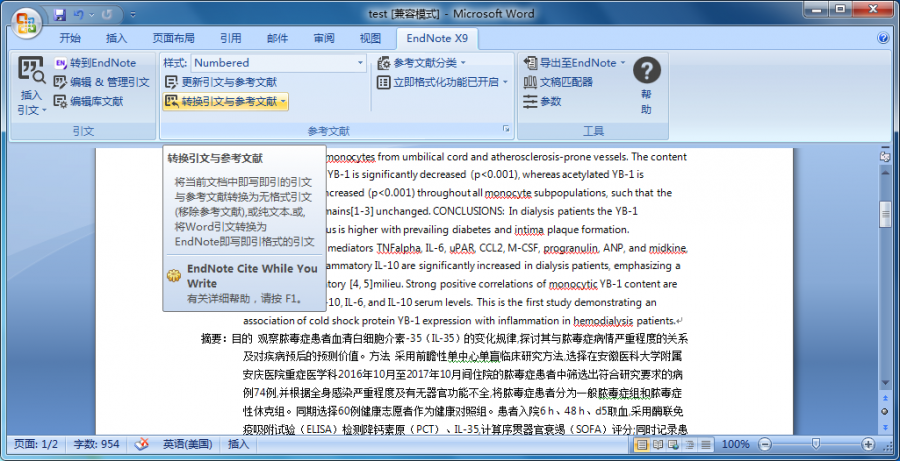Open the 页面布局 tab

173,38
